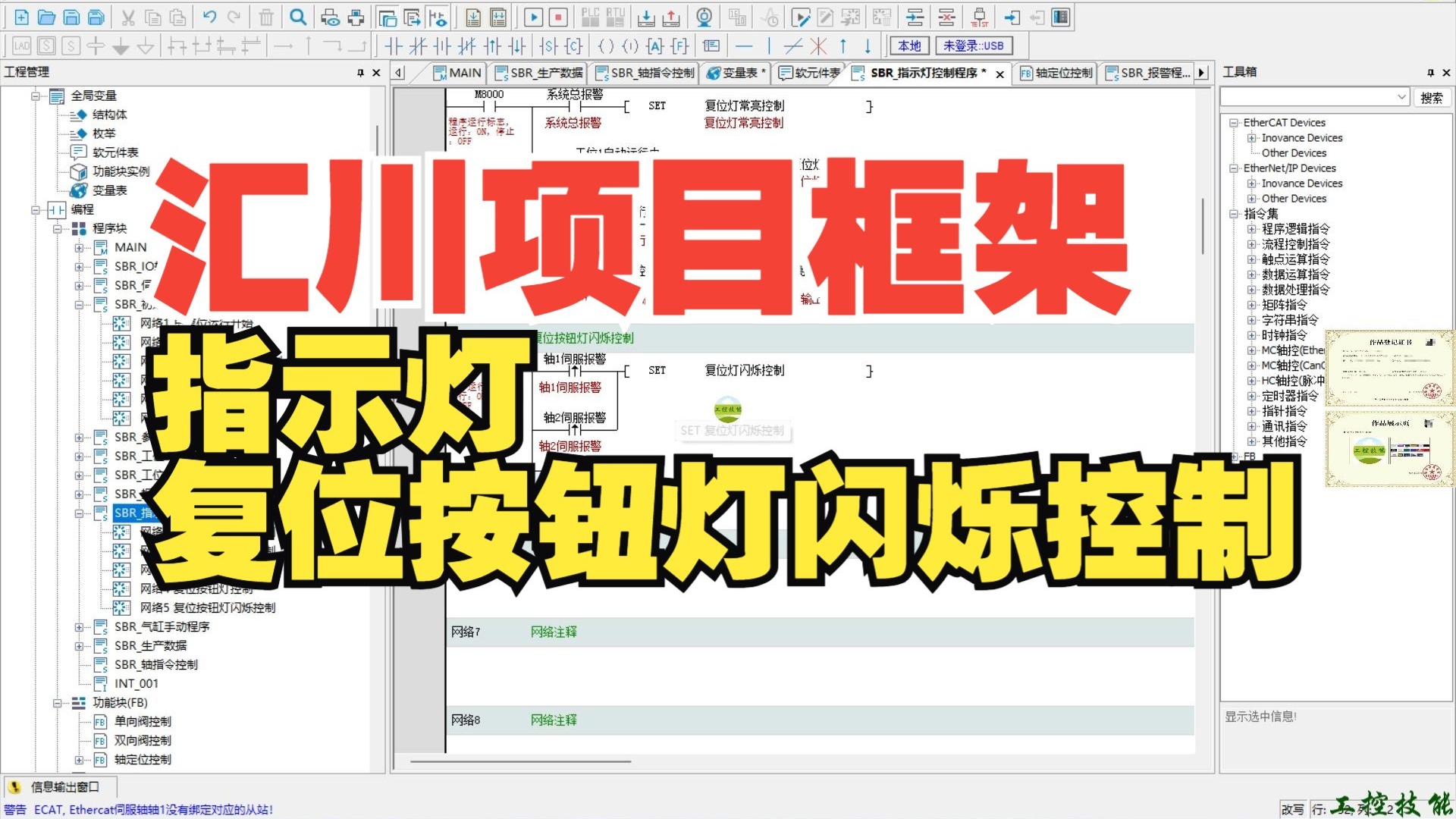Image resolution: width=1456 pixels, height=819 pixels.
Task: Switch to the 软元件表 tab
Action: (x=810, y=73)
